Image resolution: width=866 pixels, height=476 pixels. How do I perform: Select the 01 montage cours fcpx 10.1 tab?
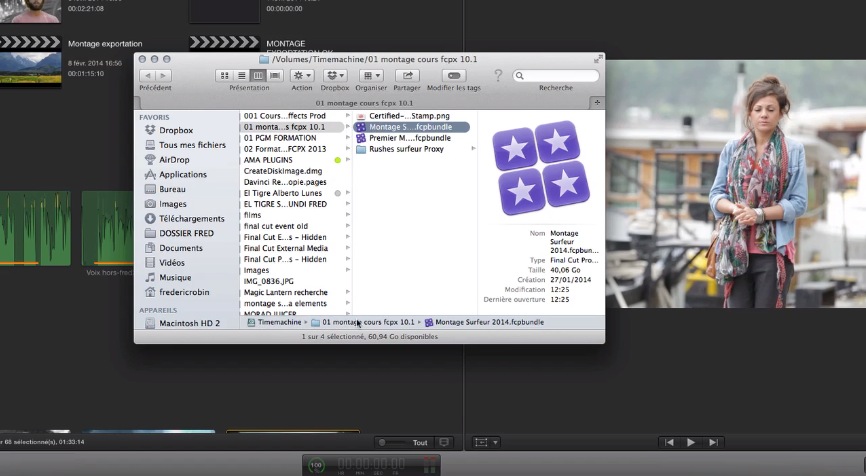point(365,102)
